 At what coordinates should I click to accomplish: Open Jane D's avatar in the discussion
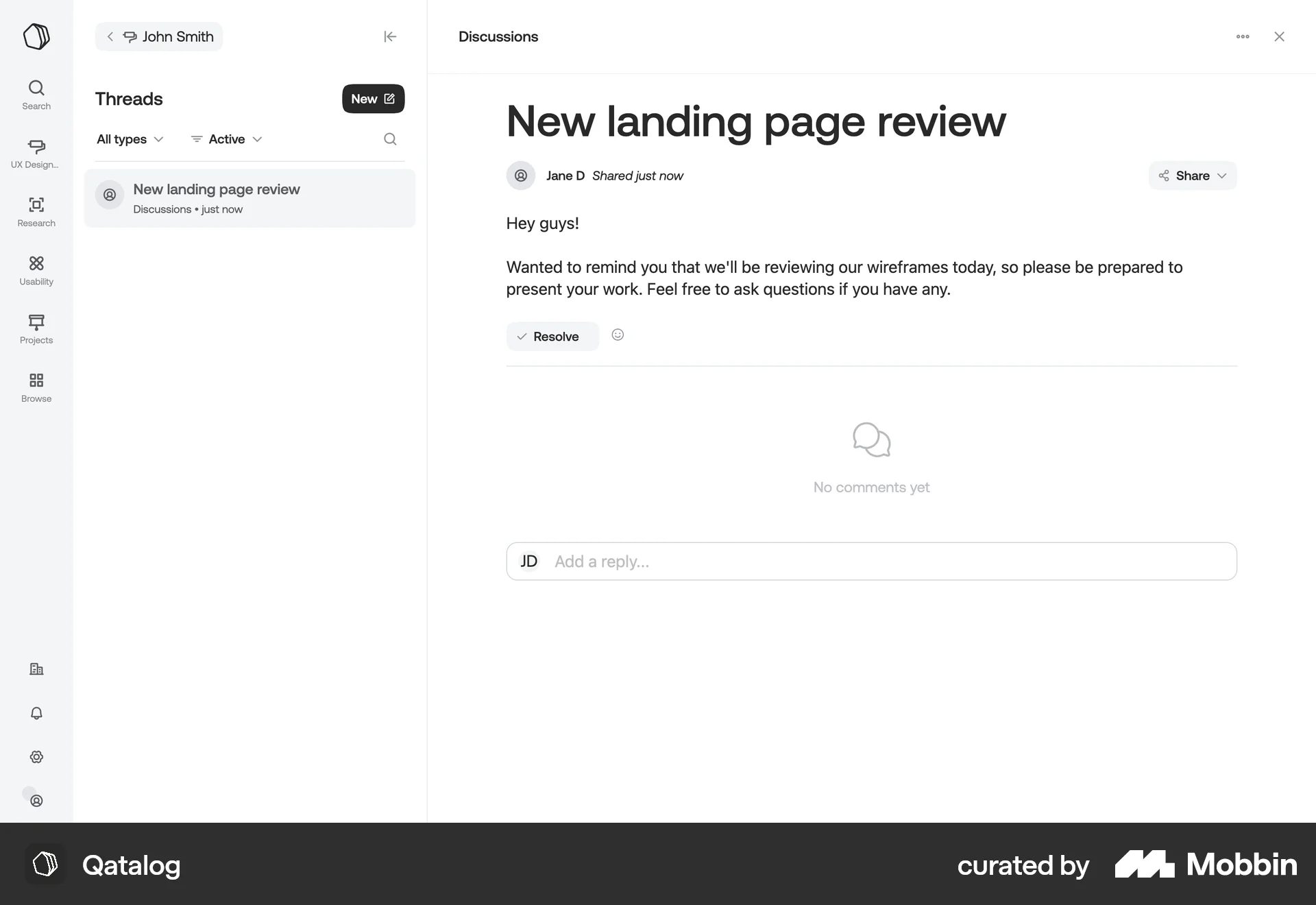click(x=521, y=176)
